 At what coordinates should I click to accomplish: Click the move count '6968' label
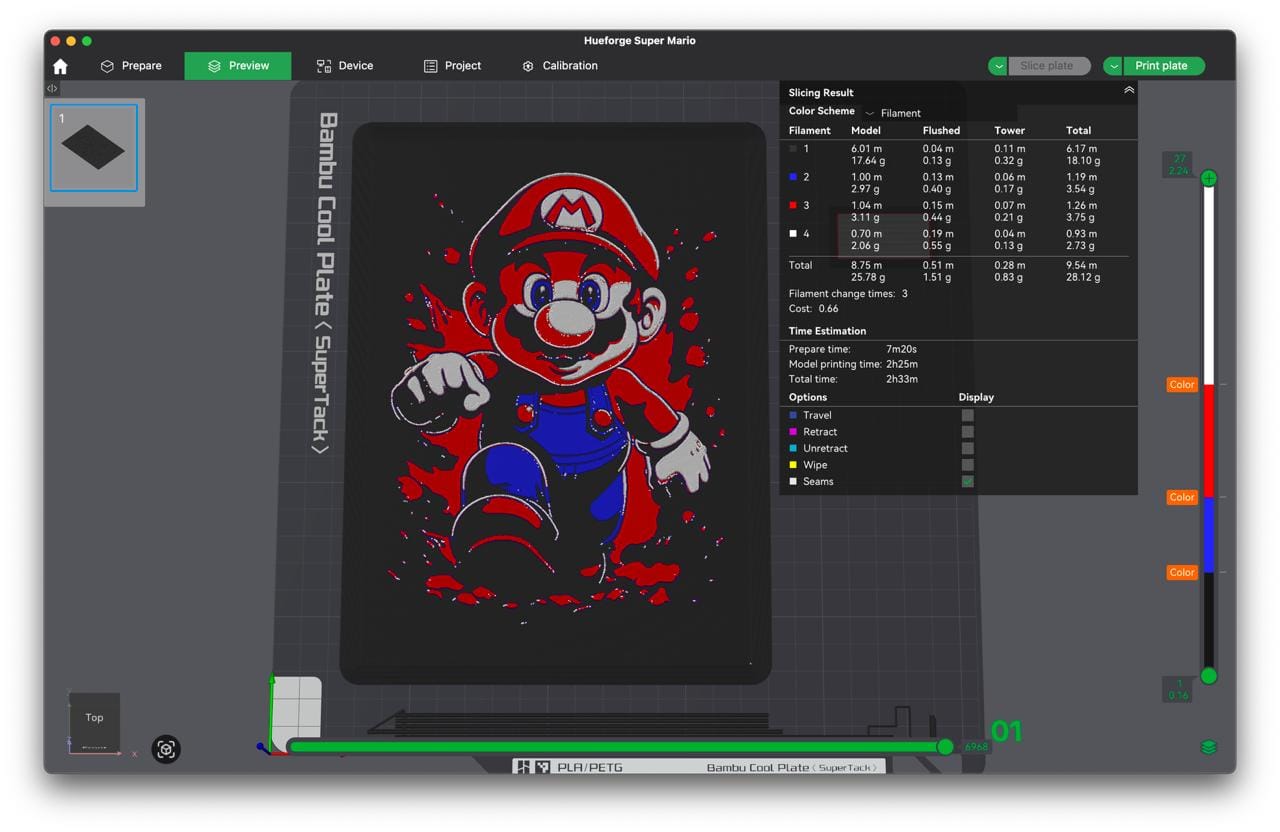coord(976,747)
